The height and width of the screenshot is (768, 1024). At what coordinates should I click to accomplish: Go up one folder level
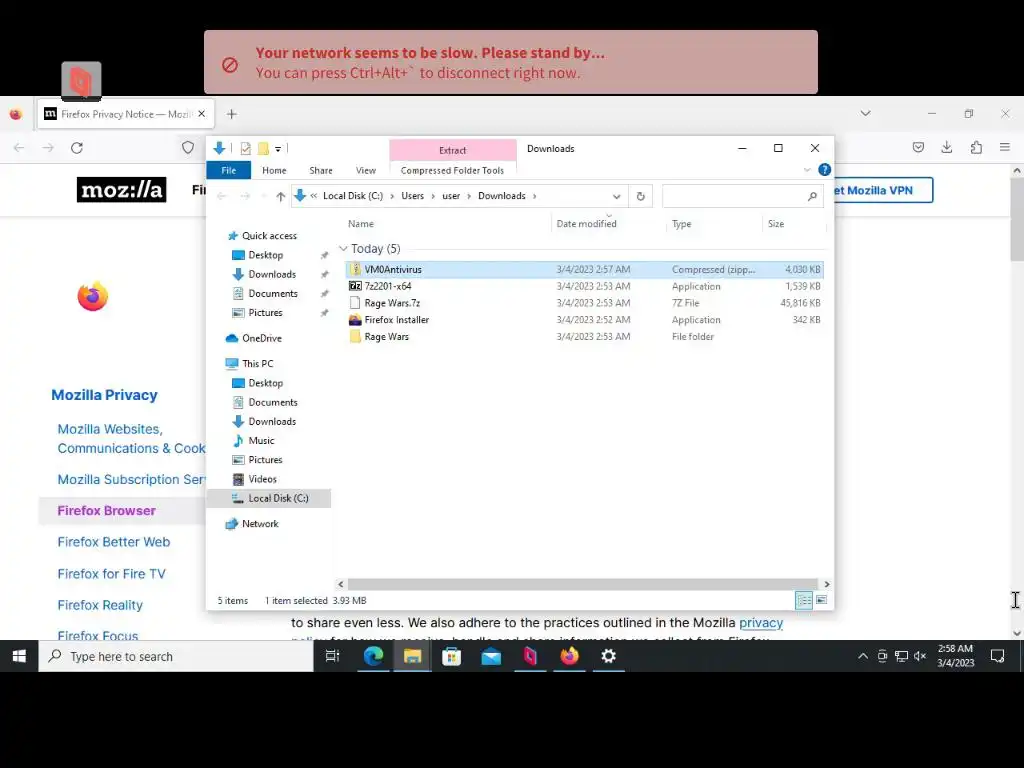coord(280,196)
